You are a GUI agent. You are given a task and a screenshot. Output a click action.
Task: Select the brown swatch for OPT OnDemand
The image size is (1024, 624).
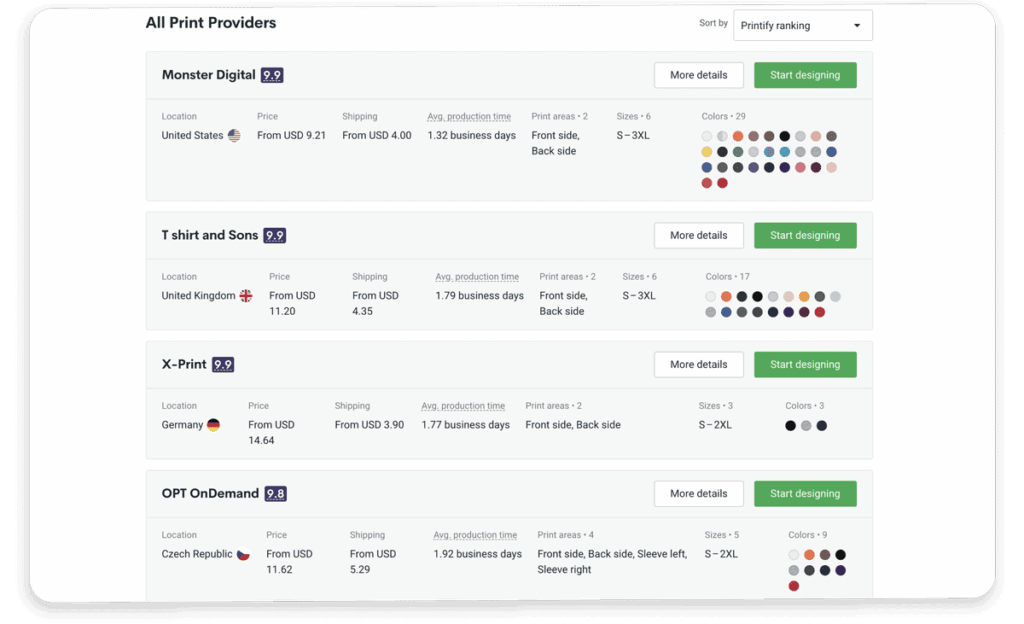825,555
